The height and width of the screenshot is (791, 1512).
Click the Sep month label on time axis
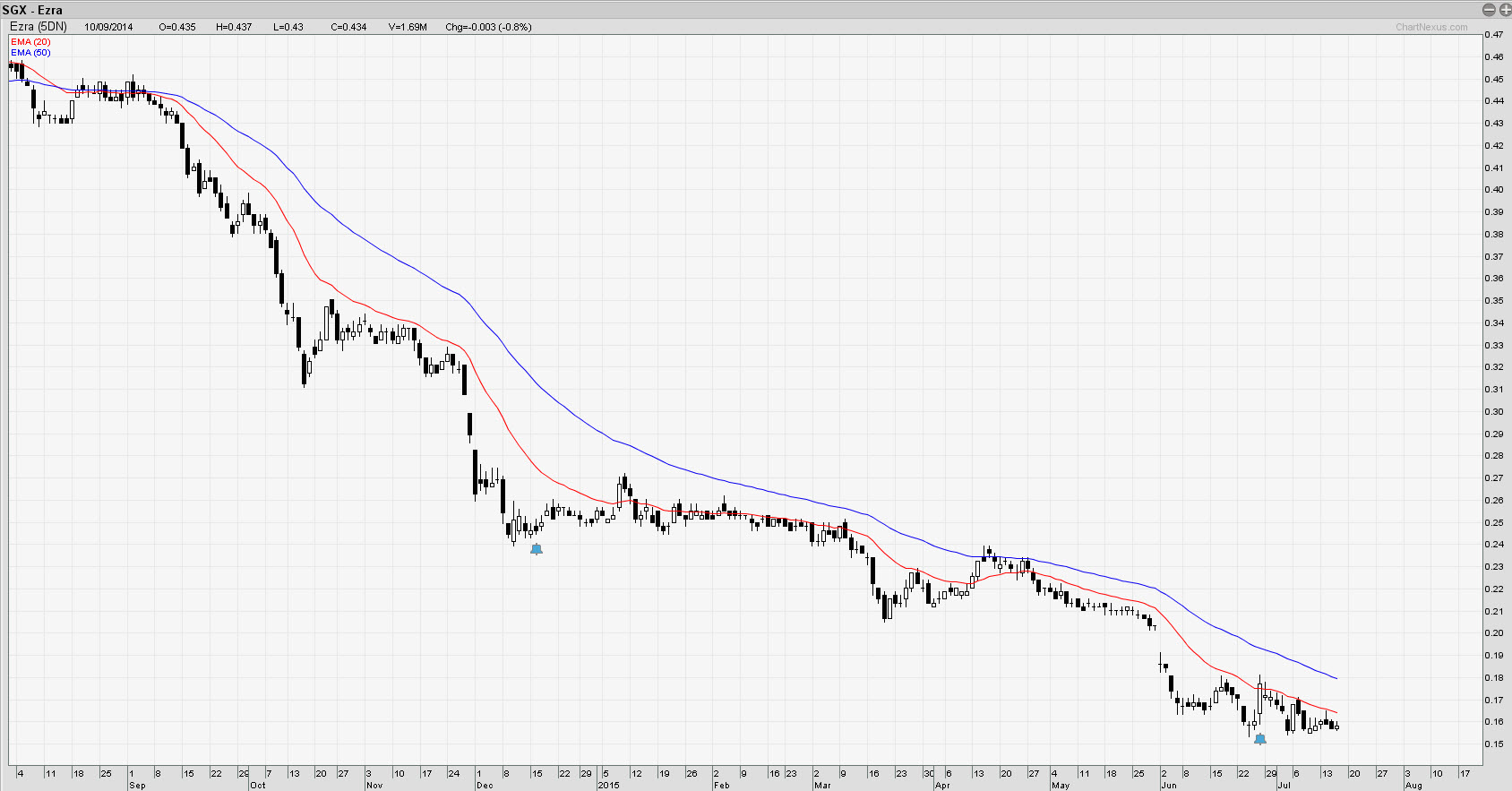[x=137, y=786]
